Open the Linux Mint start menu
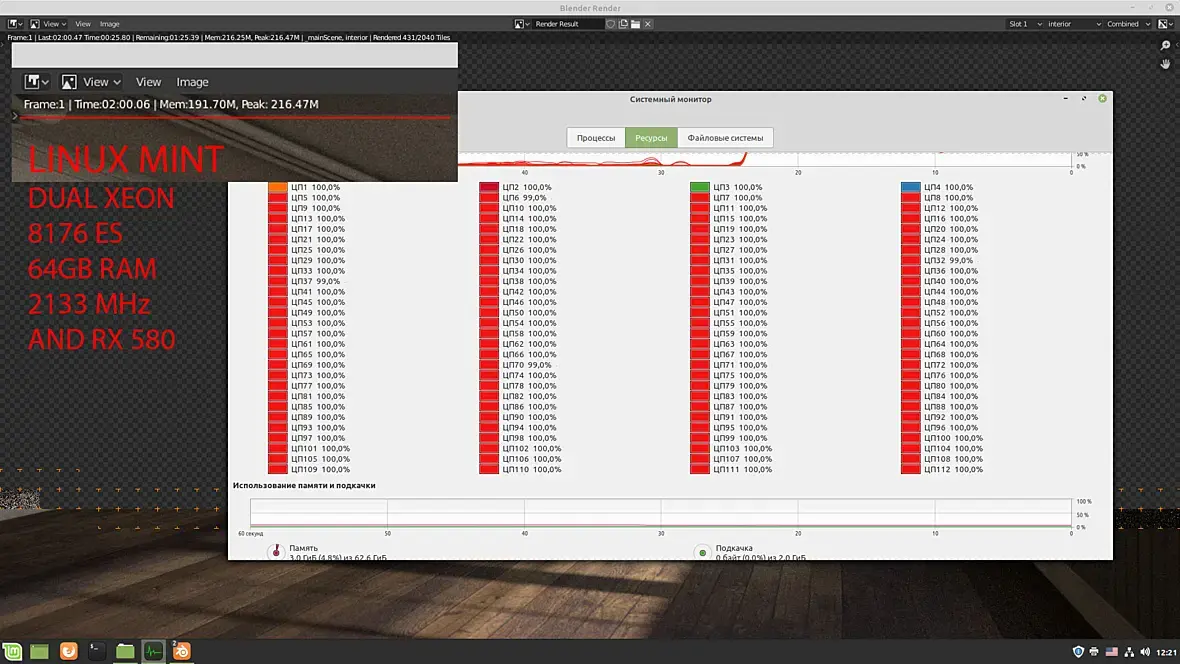Viewport: 1180px width, 664px height. tap(12, 651)
